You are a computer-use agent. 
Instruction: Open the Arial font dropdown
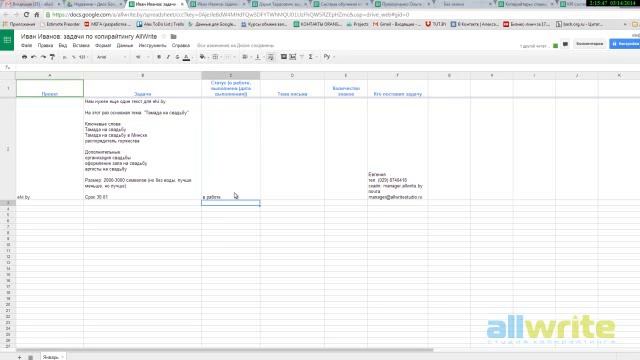pyautogui.click(x=111, y=57)
